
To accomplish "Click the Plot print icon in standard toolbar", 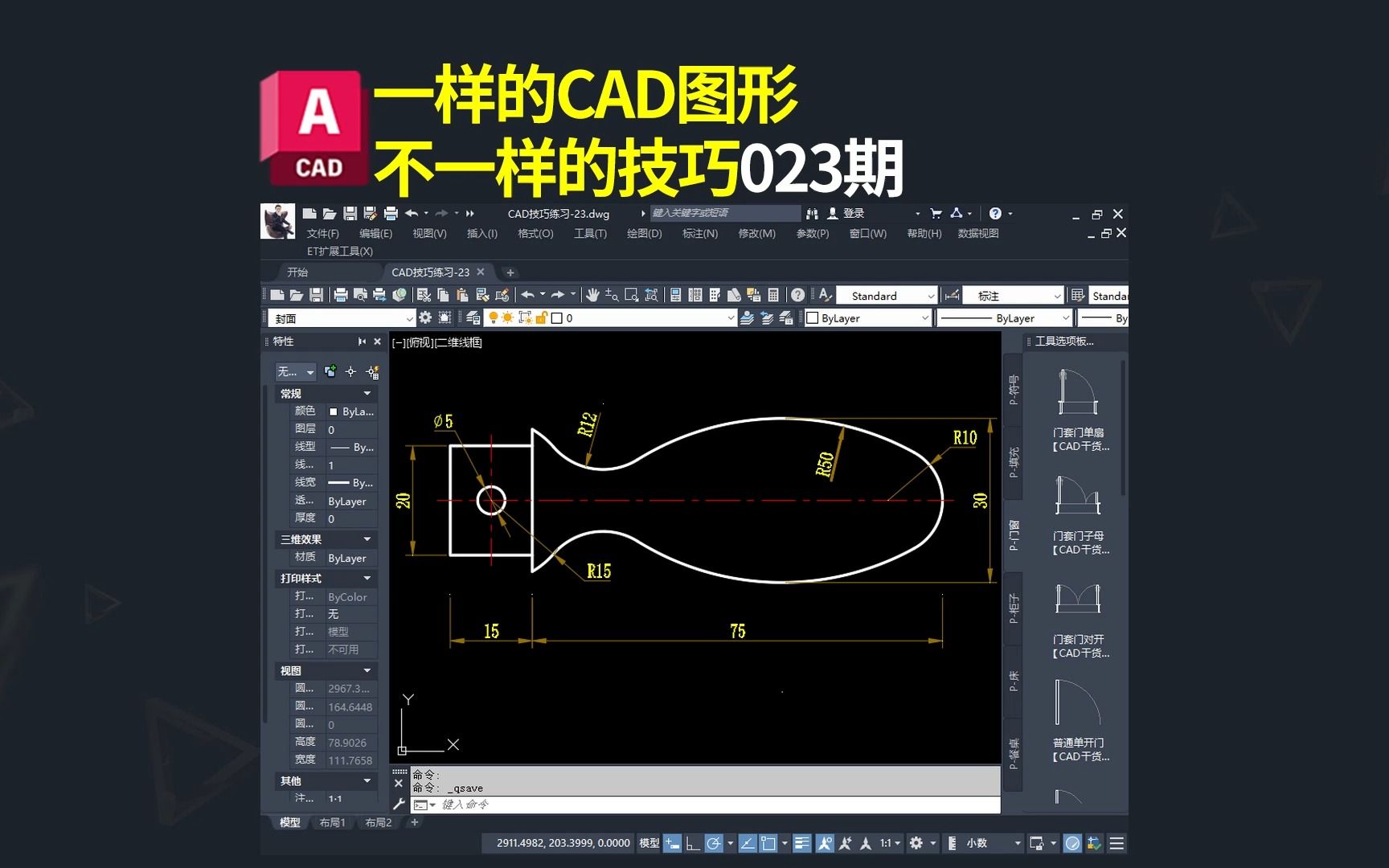I will point(340,295).
